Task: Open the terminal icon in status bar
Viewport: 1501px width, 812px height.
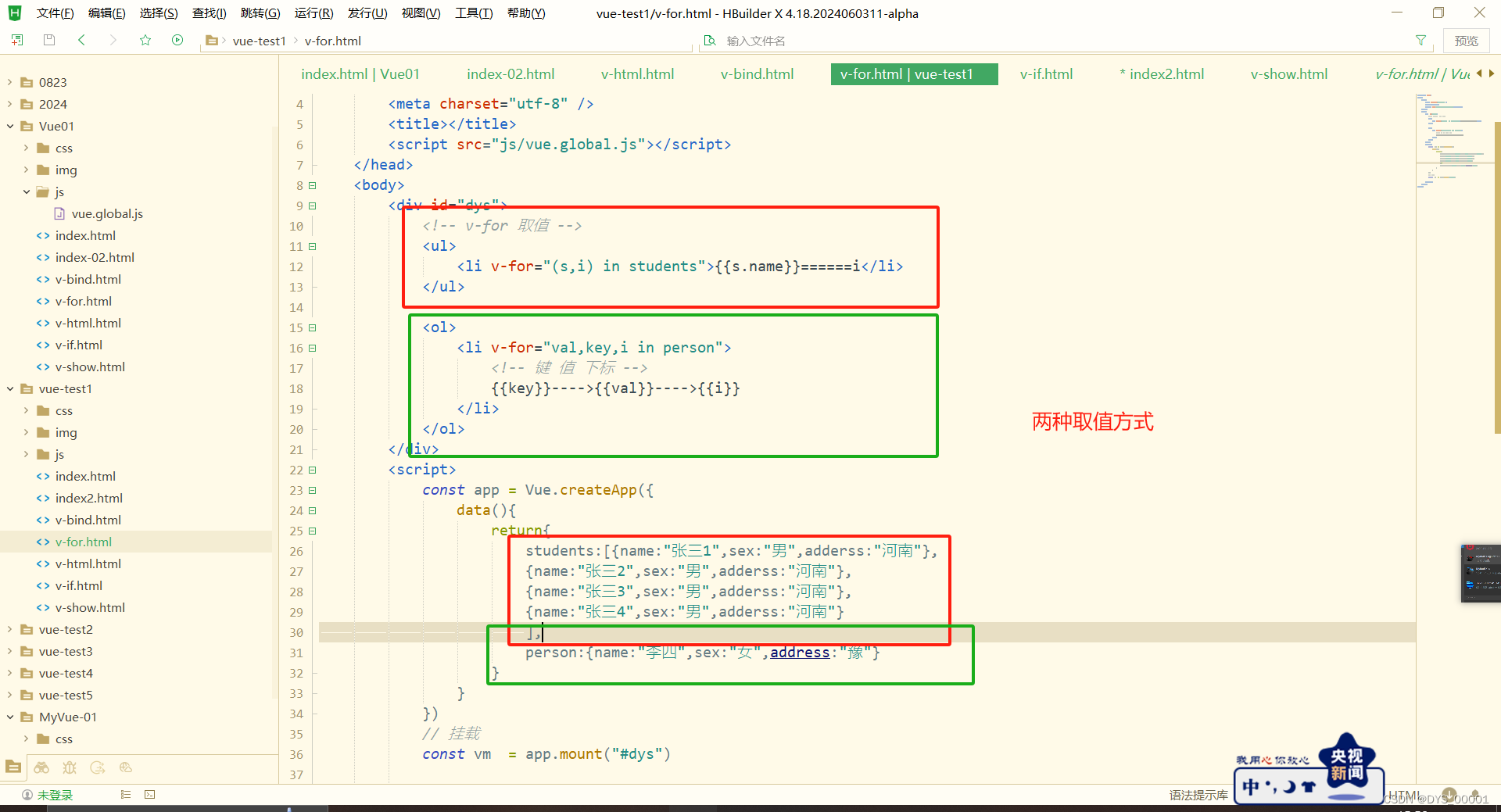Action: pos(149,794)
